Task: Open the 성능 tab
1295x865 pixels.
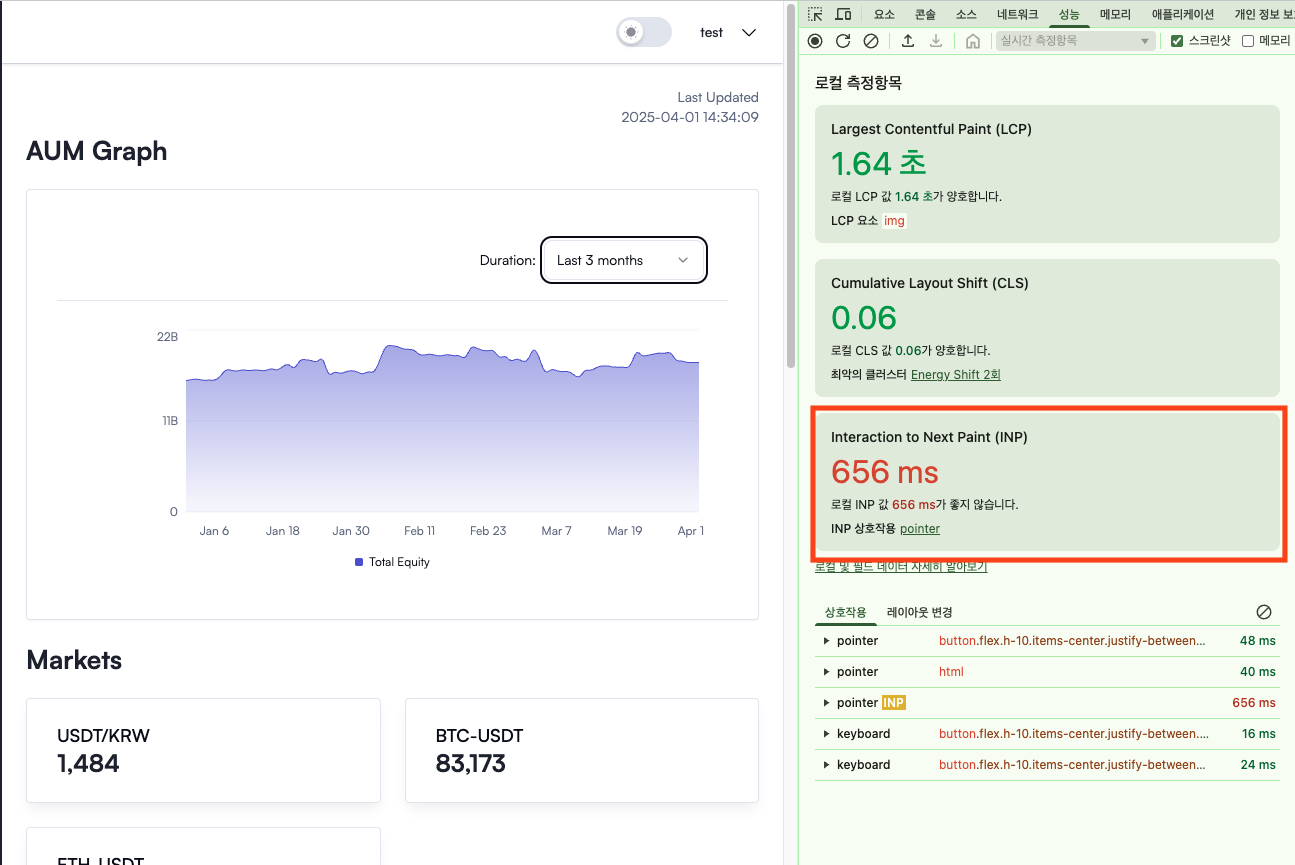Action: pos(1069,14)
